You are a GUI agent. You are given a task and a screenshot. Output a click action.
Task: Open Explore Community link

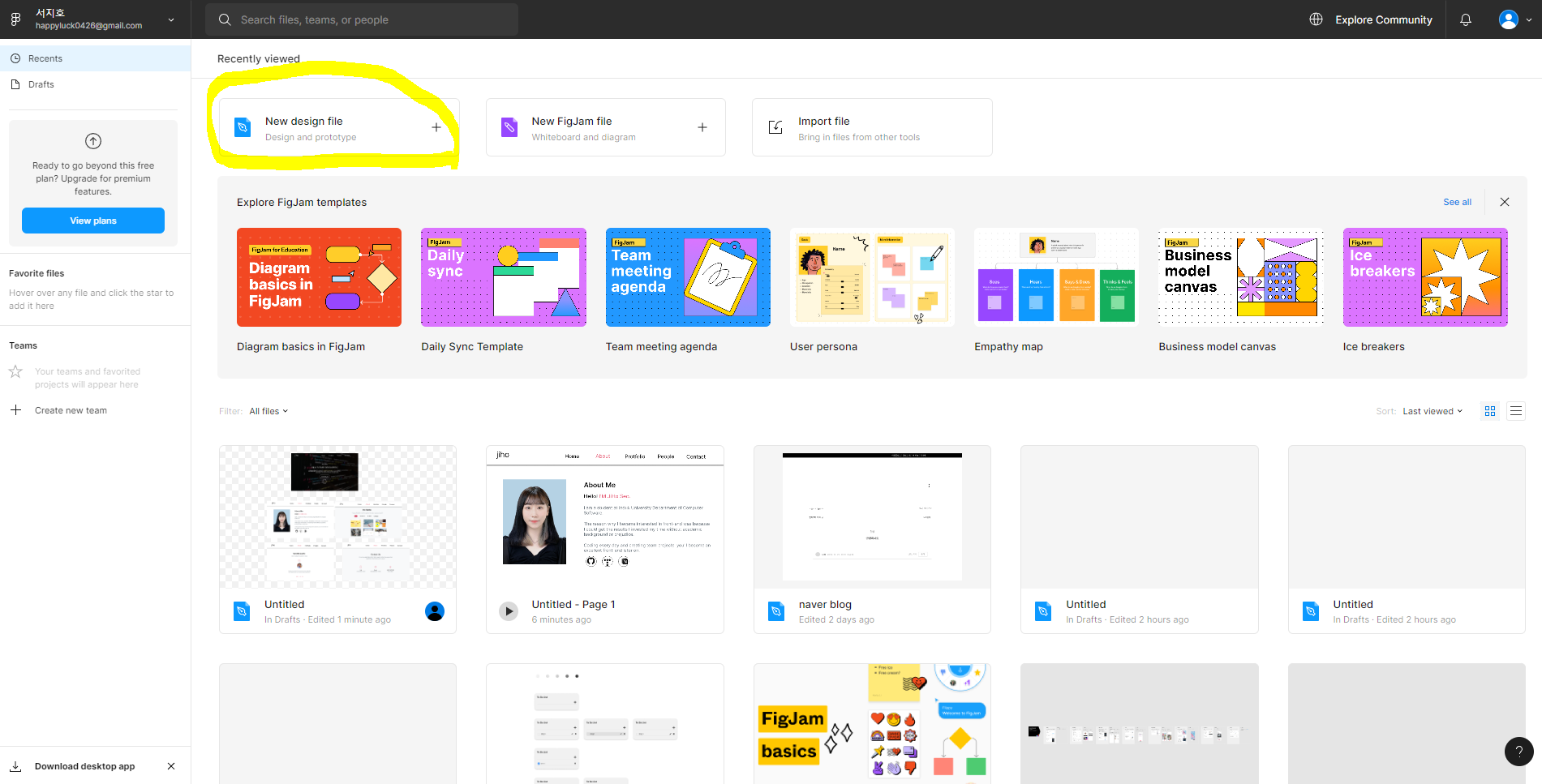[x=1383, y=19]
